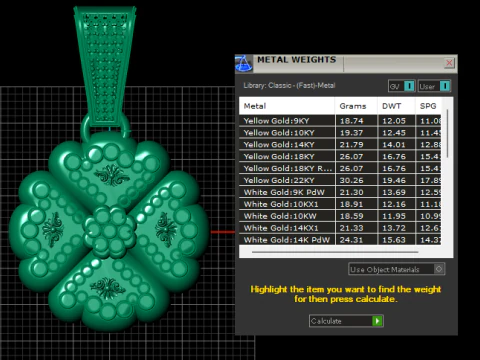Click the DWT column header
This screenshot has width=480, height=360.
(x=396, y=106)
